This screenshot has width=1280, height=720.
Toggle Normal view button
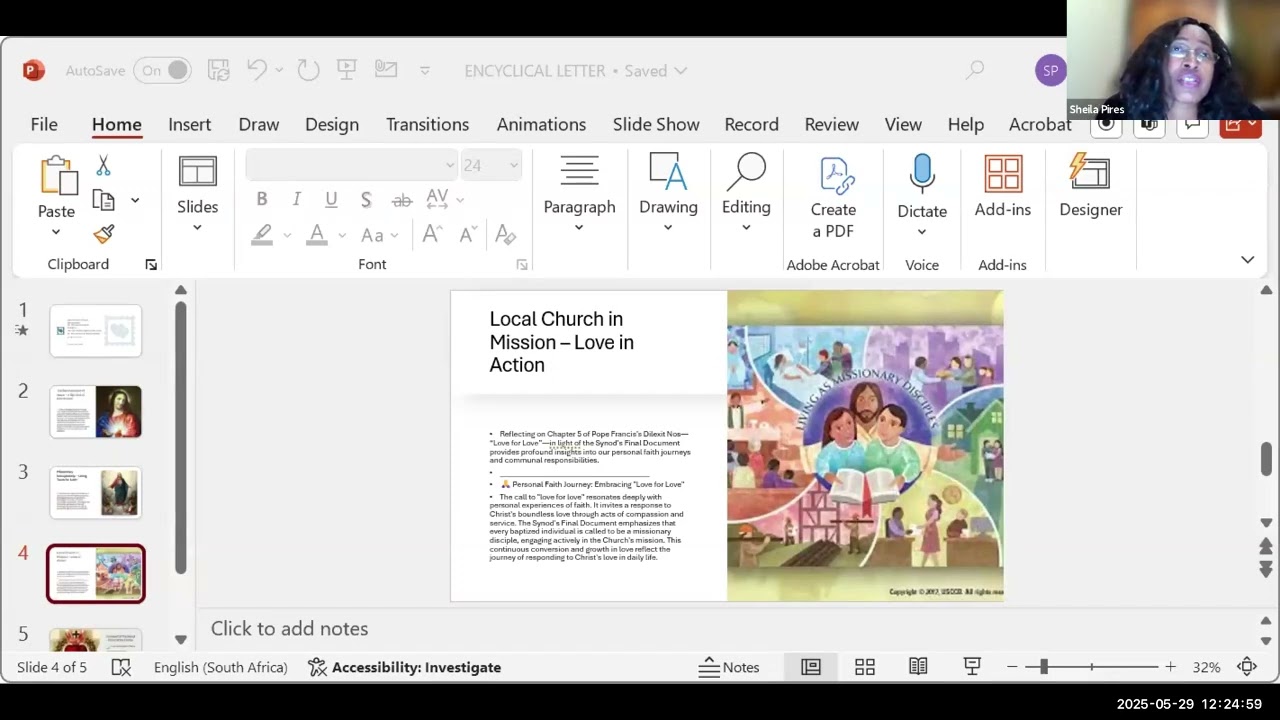811,667
